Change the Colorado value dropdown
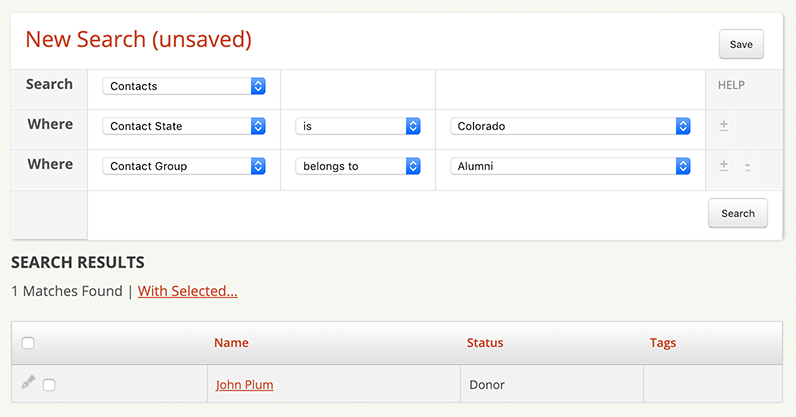The height and width of the screenshot is (417, 796). tap(570, 126)
